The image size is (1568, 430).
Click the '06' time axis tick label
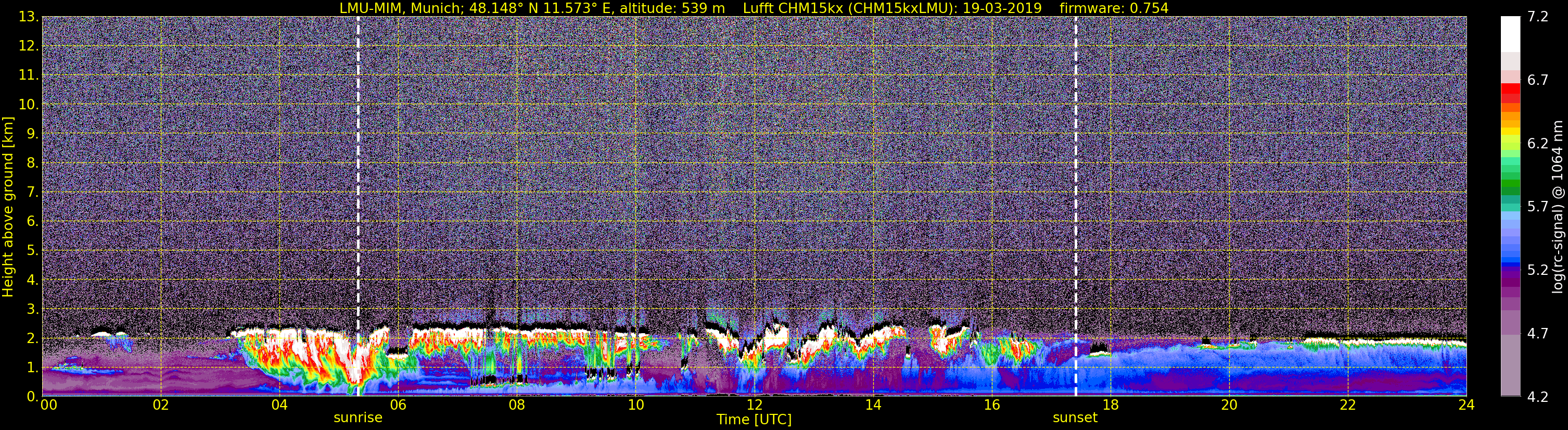tap(398, 405)
